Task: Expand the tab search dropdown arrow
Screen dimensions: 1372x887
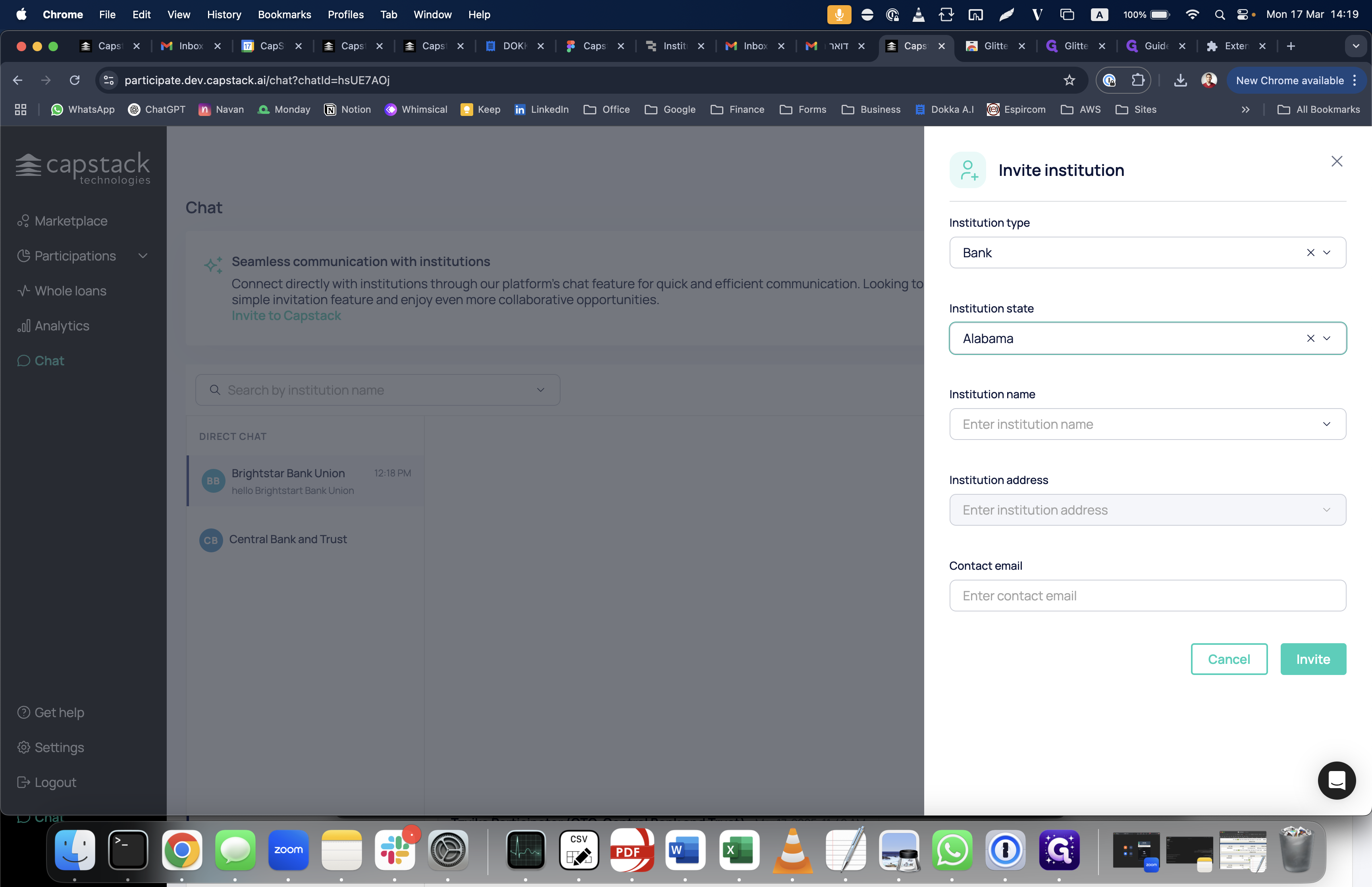Action: pos(1356,46)
